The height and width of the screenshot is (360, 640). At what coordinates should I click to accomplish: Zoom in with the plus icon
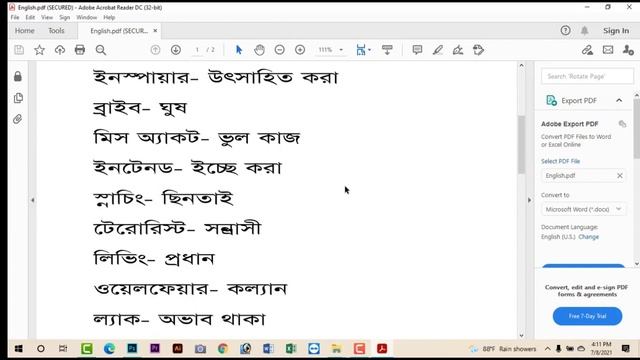[300, 50]
